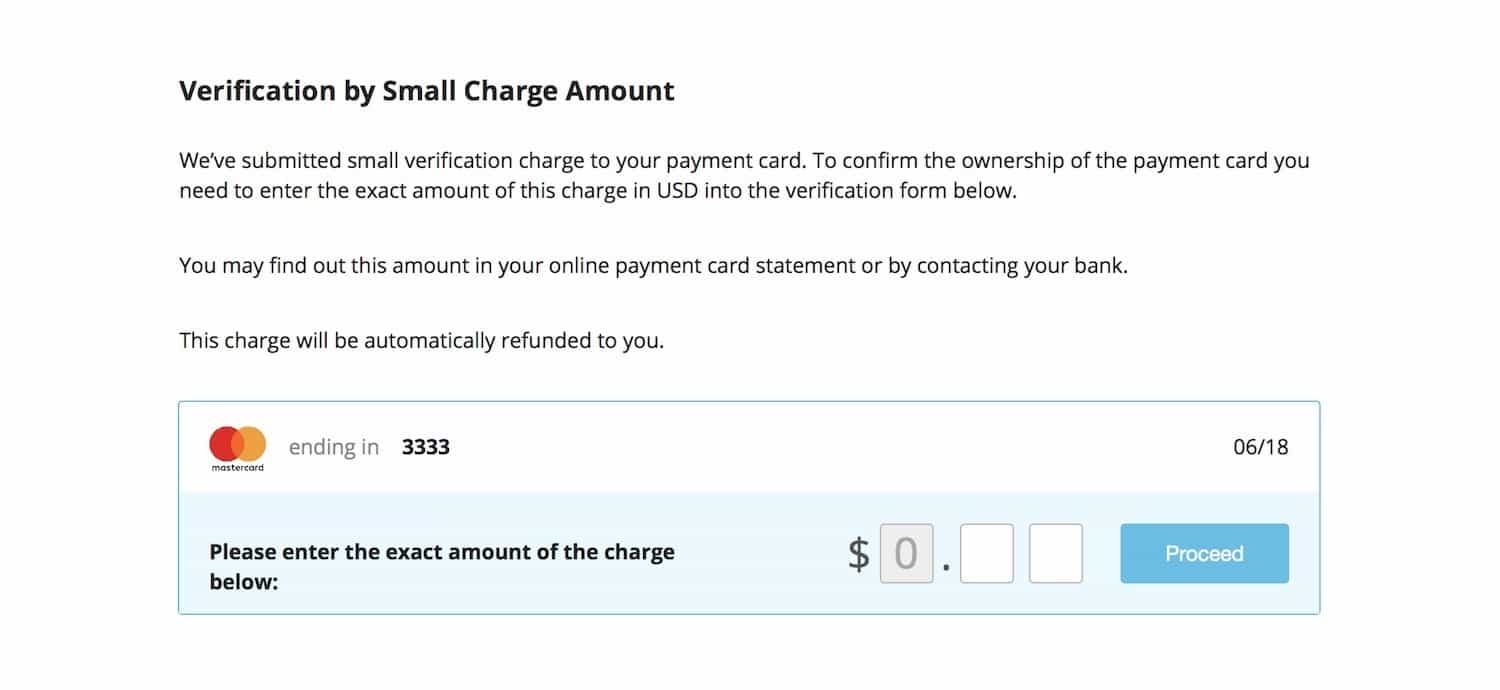Click the Mastercard logo's red circle

[x=226, y=444]
